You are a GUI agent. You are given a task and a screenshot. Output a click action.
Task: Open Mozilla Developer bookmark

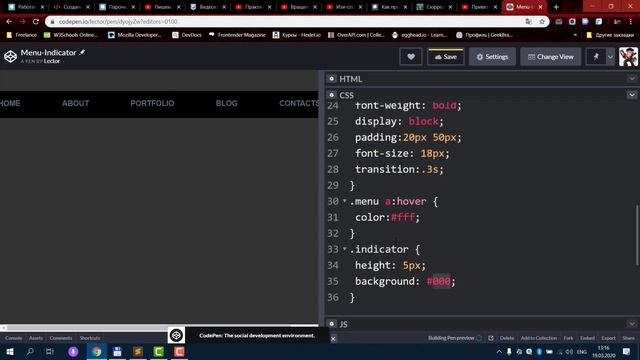(134, 35)
